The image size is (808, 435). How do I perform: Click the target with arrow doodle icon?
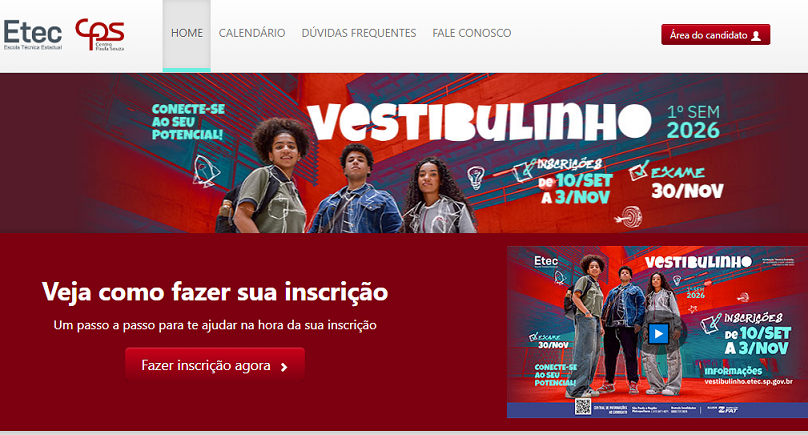point(629,216)
